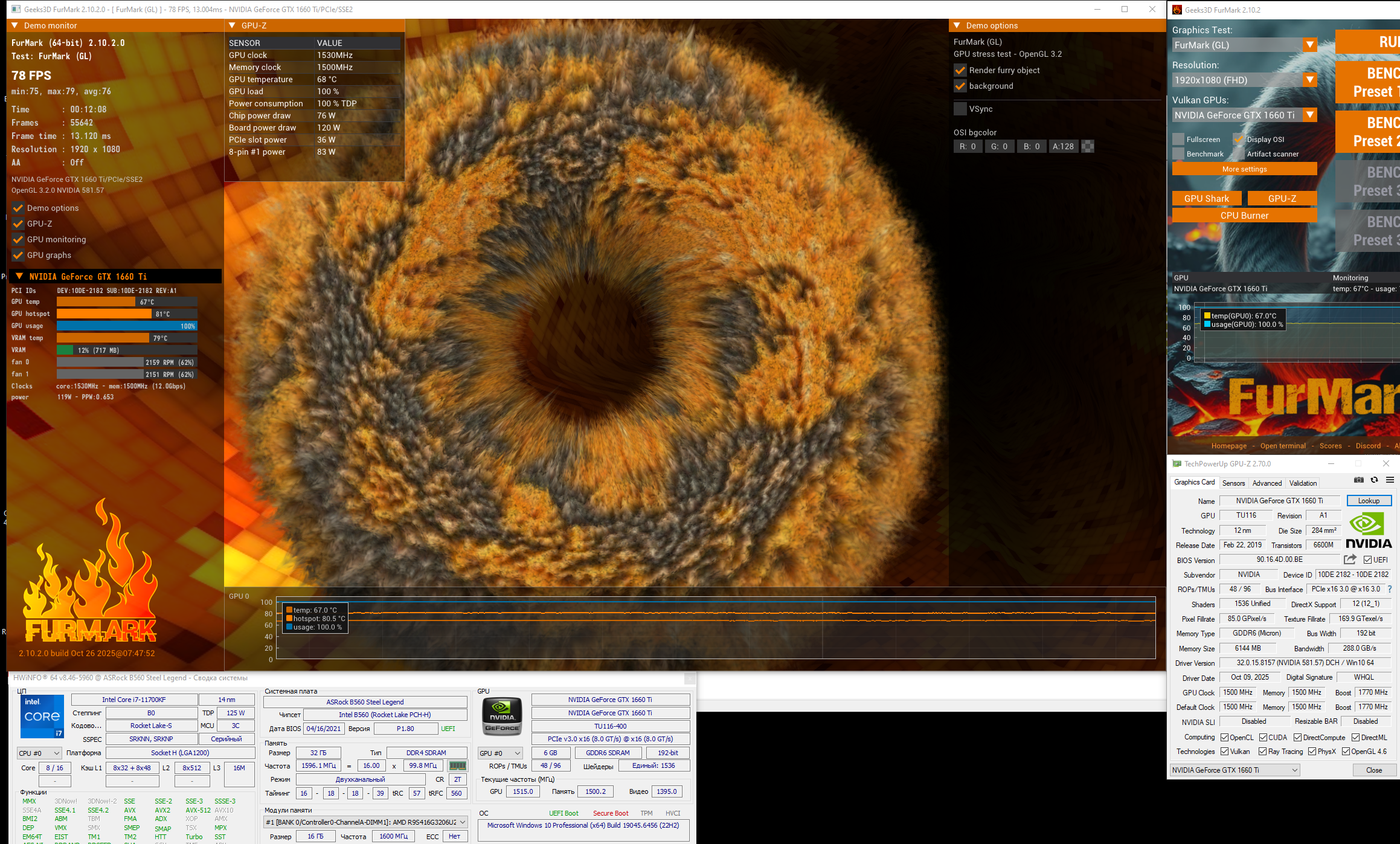Click the Lookup button in GPU-Z
The image size is (1400, 844).
tap(1369, 501)
